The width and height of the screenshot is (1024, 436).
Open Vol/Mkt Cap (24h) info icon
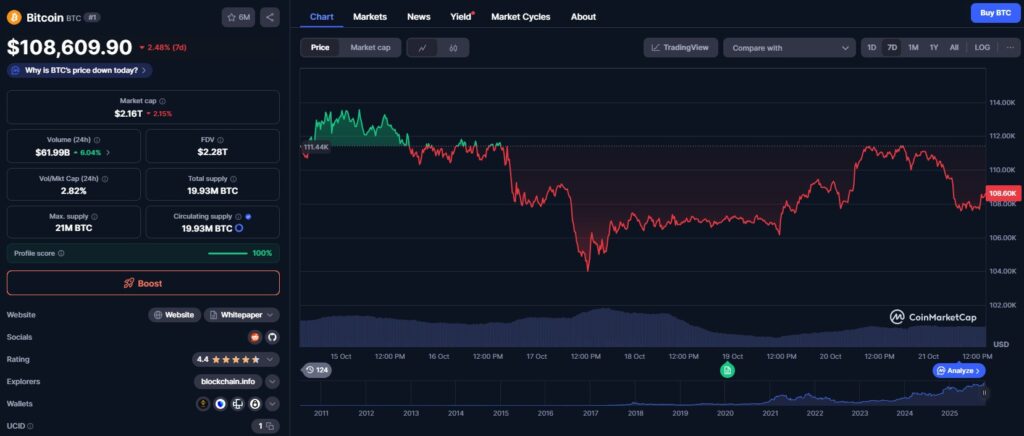[104, 178]
